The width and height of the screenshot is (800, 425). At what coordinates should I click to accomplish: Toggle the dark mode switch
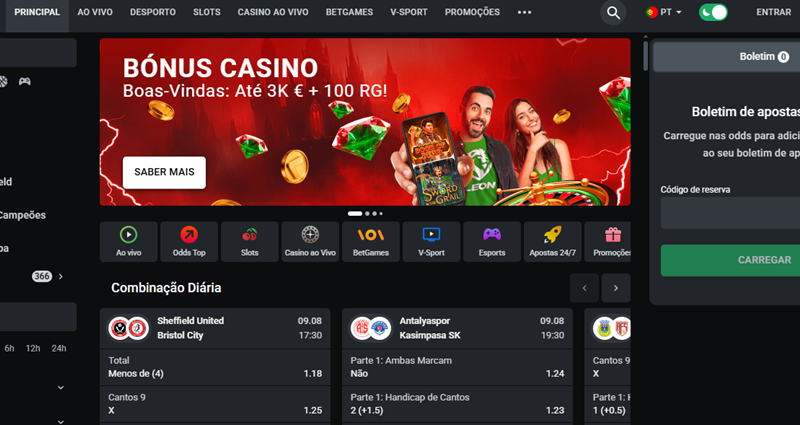713,12
